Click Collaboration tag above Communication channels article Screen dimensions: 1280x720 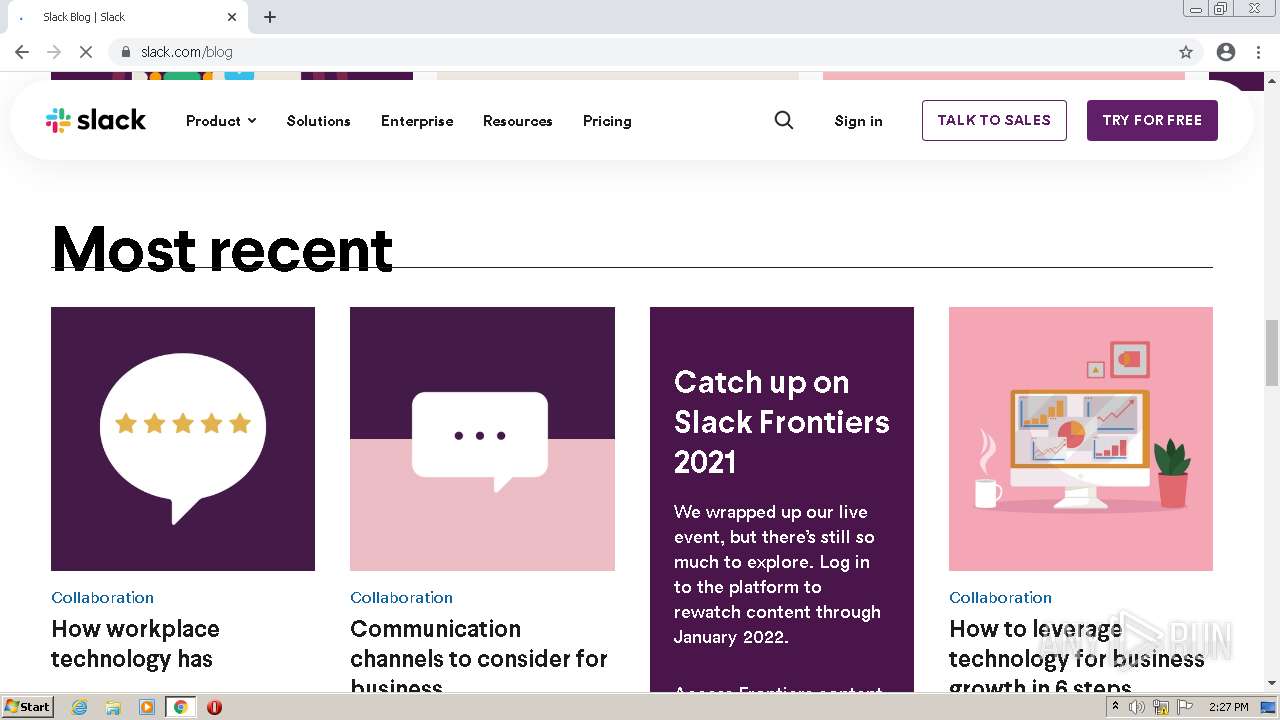(401, 597)
